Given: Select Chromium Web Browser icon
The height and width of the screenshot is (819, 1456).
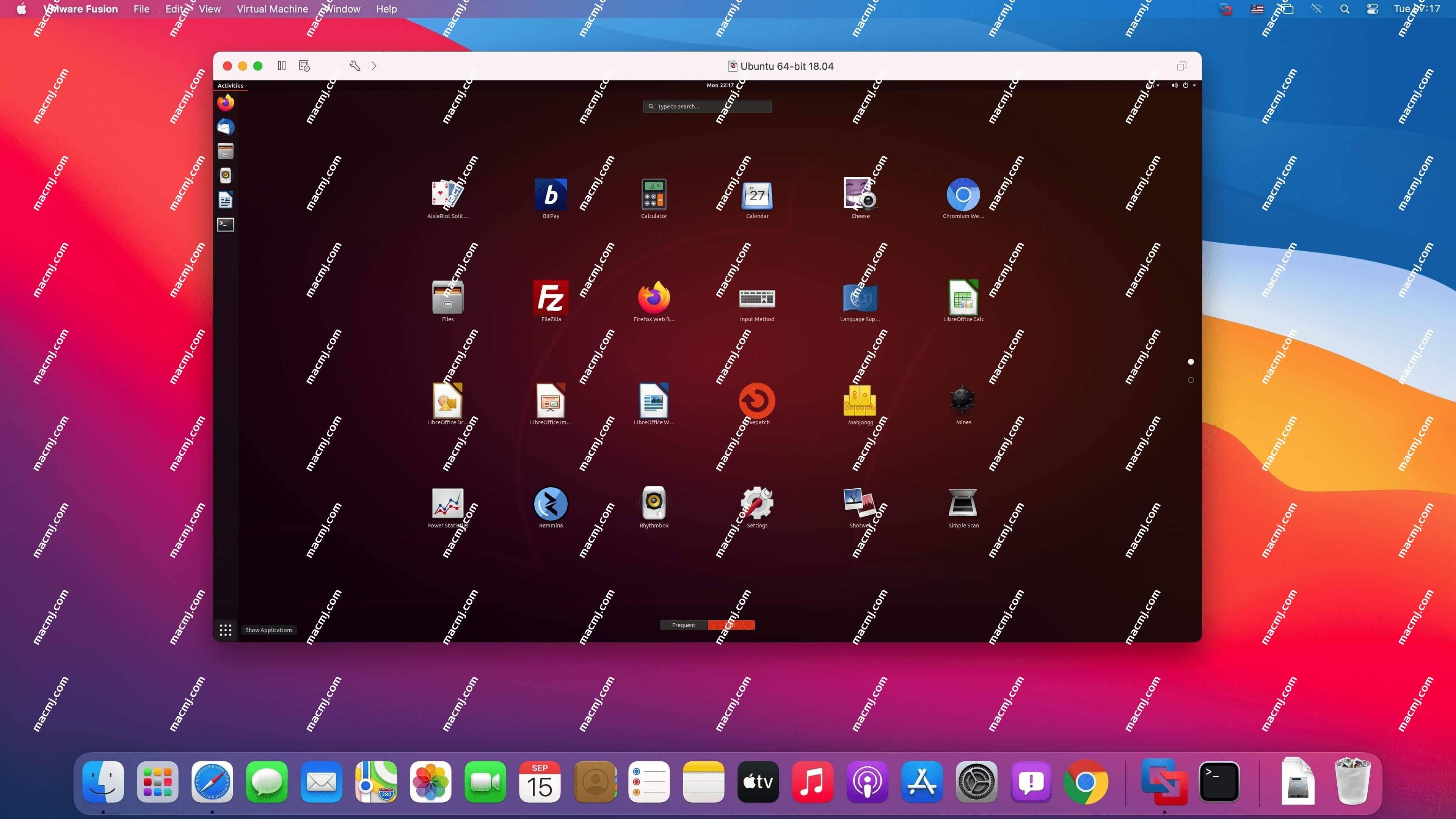Looking at the screenshot, I should 962,194.
